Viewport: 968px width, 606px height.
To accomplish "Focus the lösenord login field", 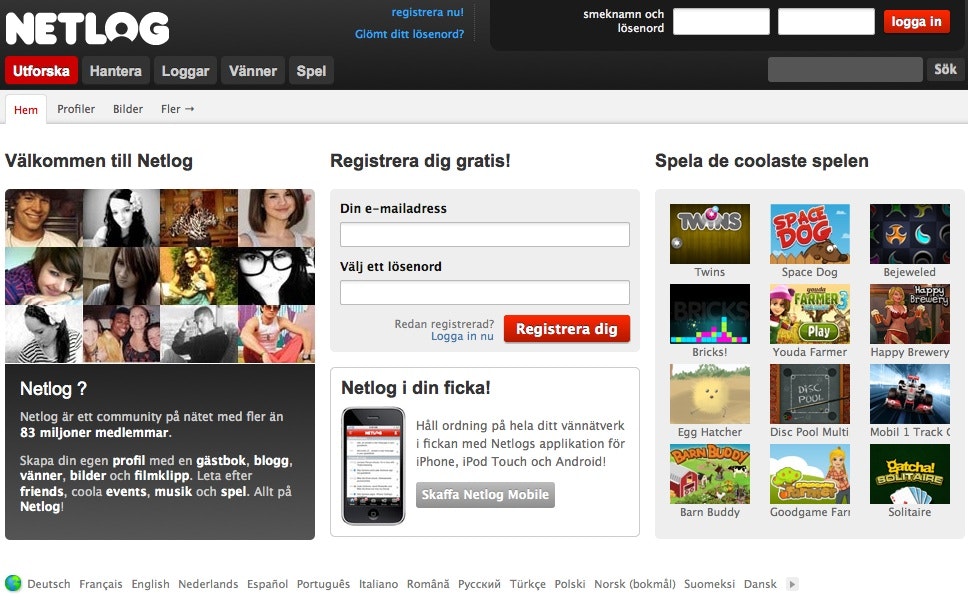I will click(x=826, y=22).
